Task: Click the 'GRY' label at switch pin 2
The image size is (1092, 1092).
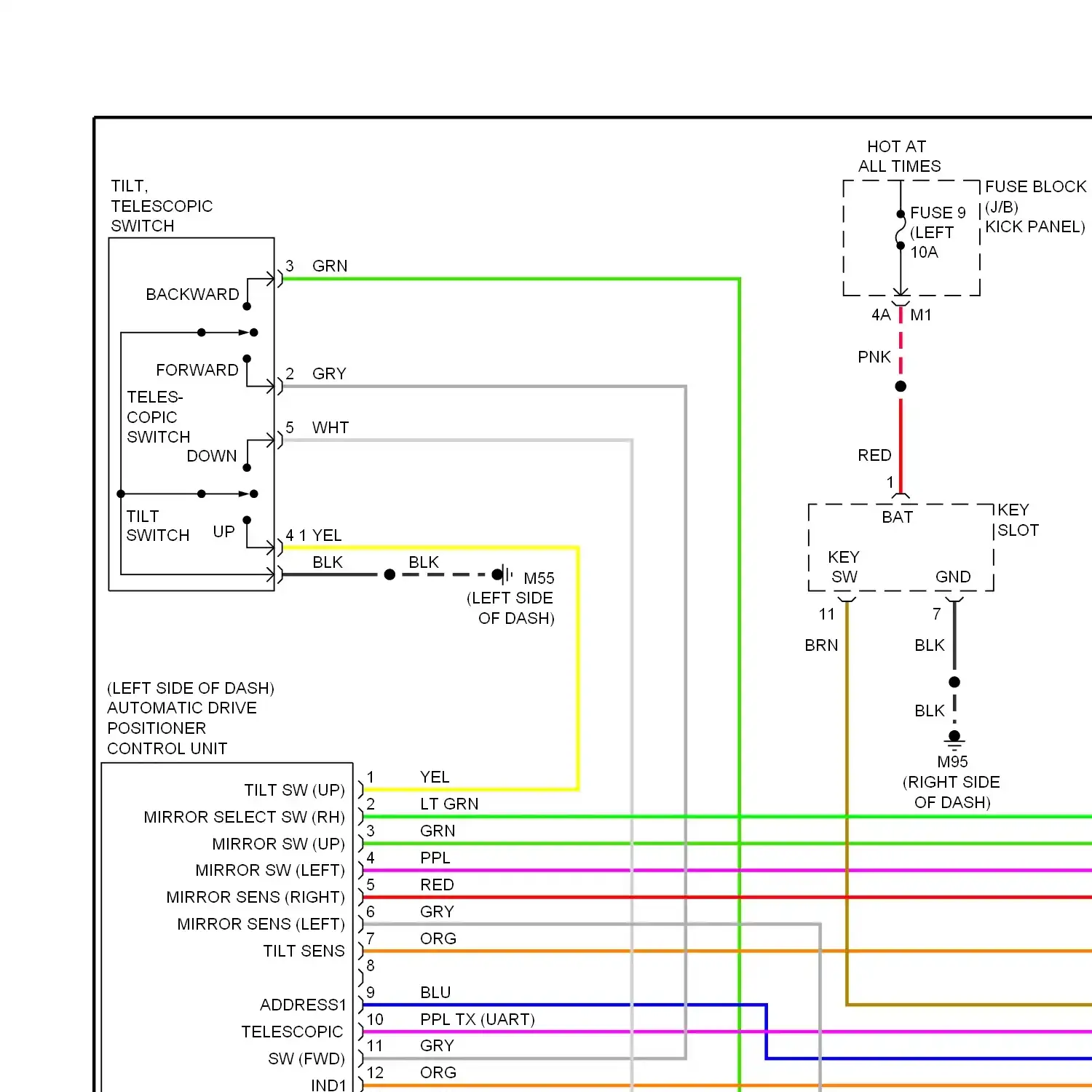Action: 329,373
